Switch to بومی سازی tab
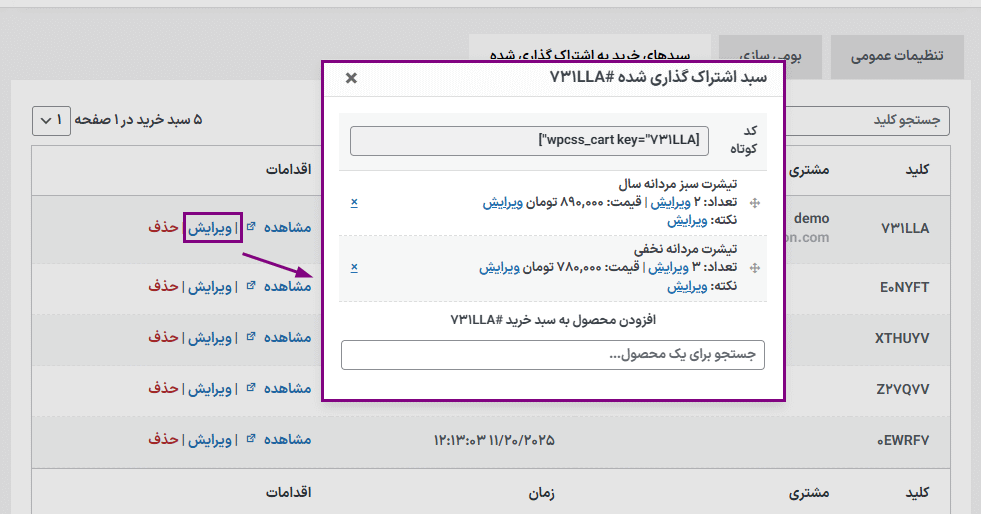The image size is (981, 514). pos(770,56)
